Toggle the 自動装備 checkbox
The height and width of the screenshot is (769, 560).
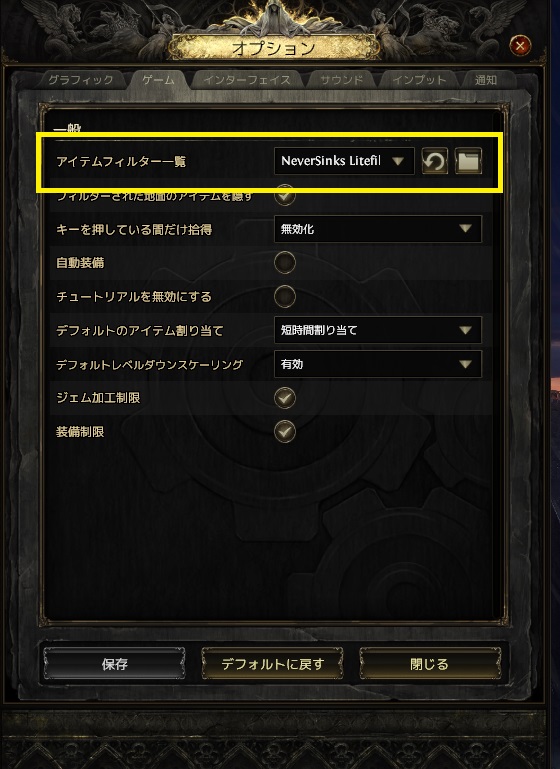285,262
